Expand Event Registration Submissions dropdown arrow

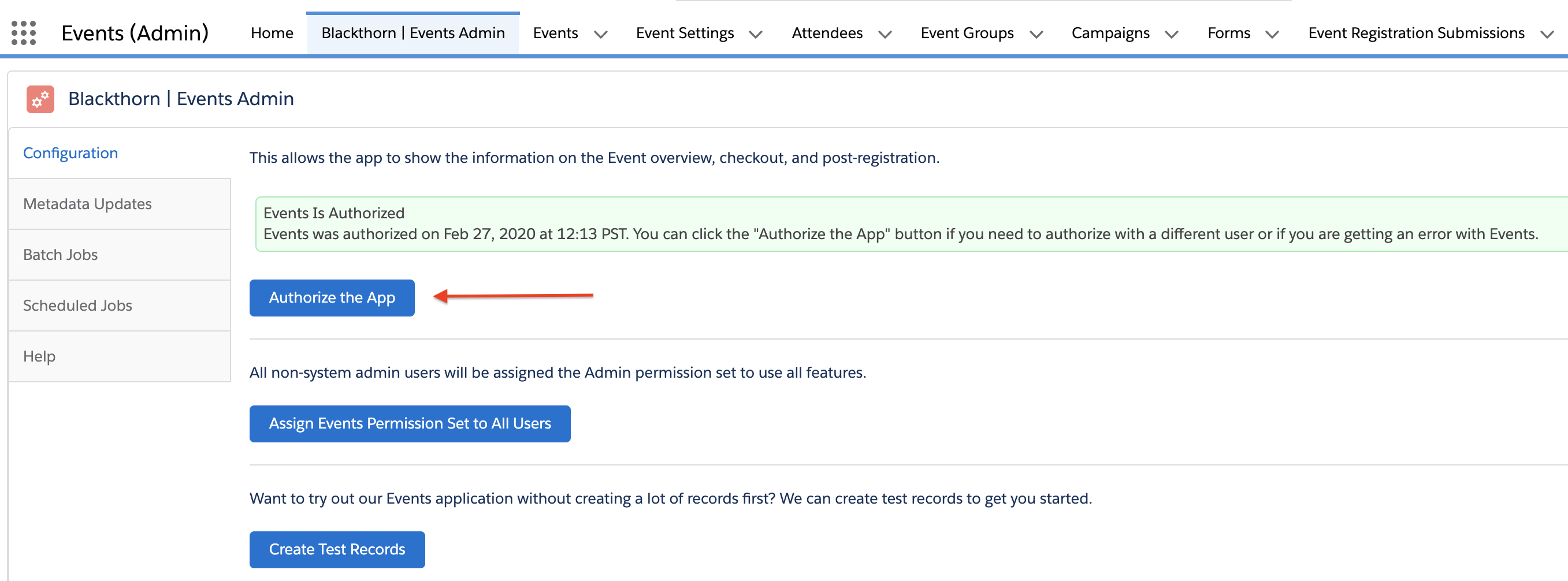pos(1546,34)
